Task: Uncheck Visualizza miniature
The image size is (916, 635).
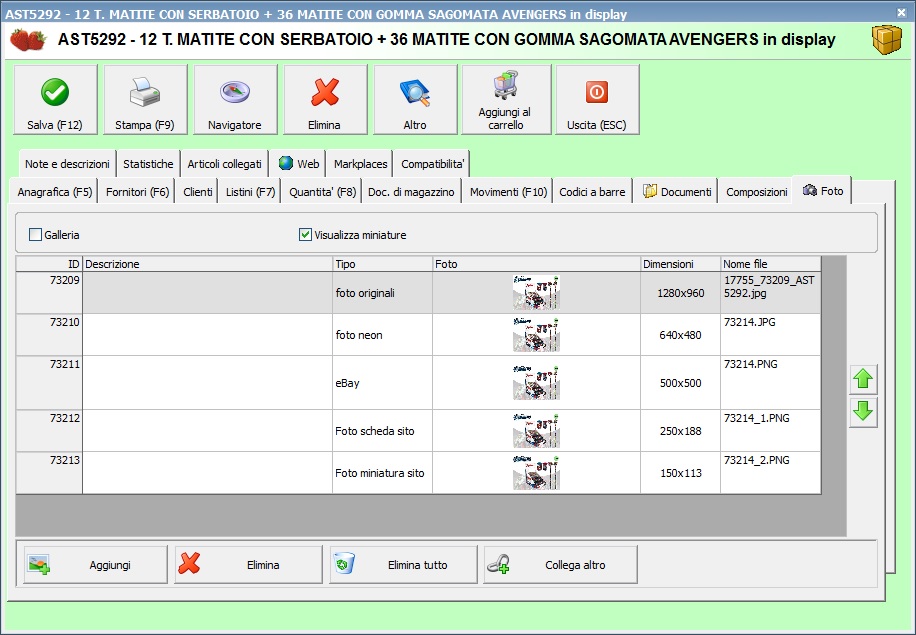Action: click(305, 235)
